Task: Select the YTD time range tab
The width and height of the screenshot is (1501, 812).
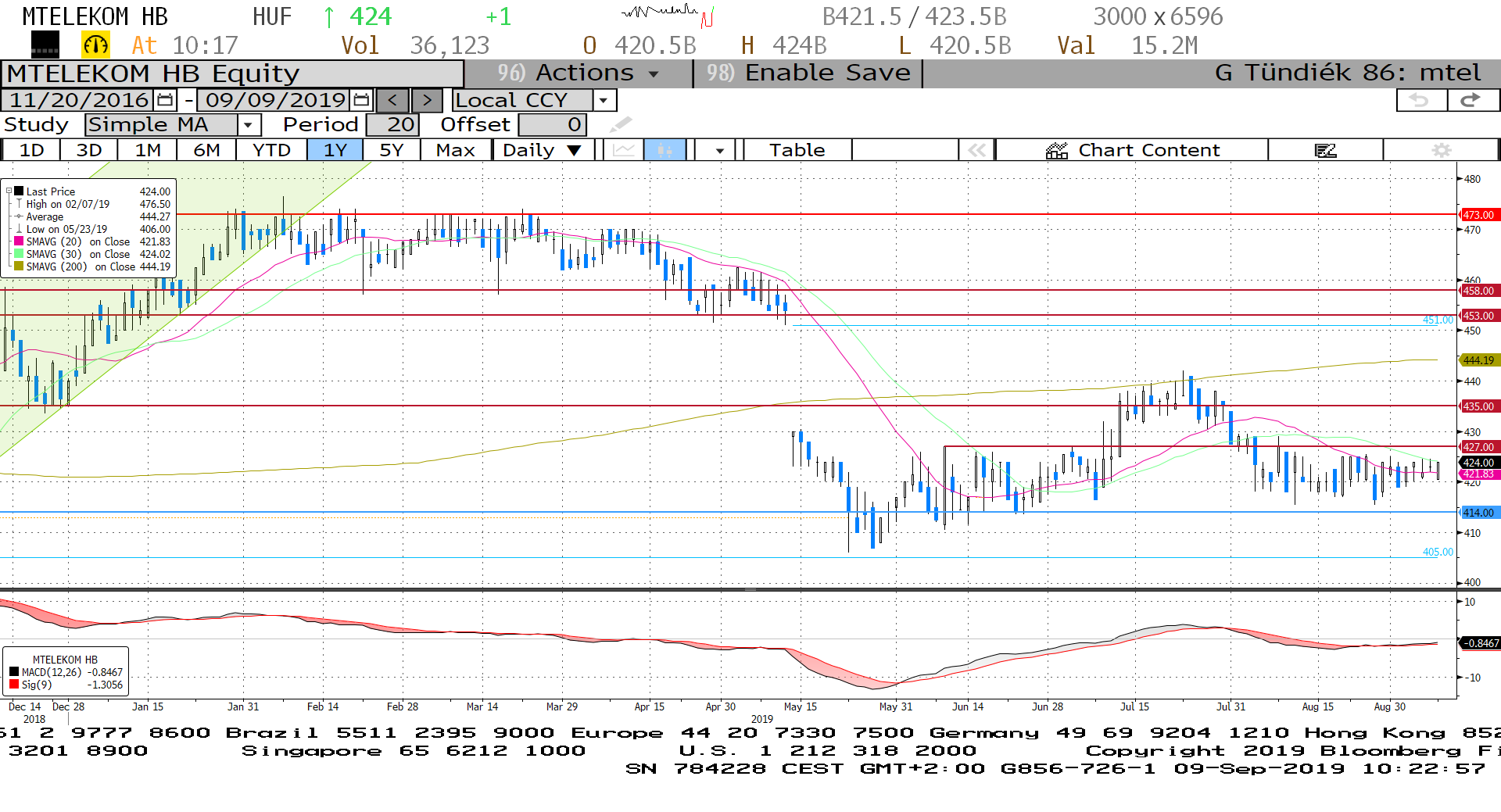Action: [x=271, y=150]
